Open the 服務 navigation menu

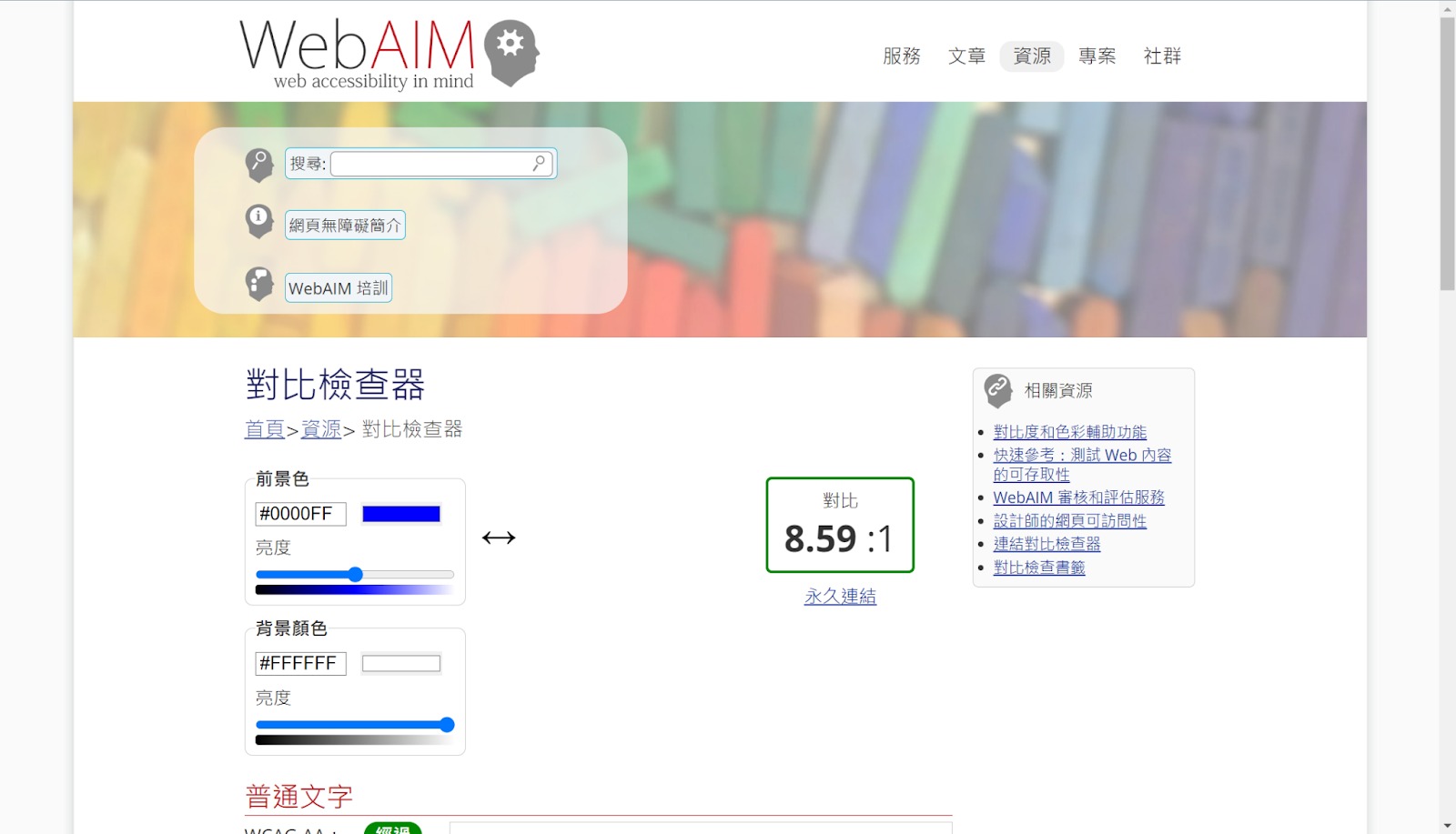pyautogui.click(x=901, y=56)
